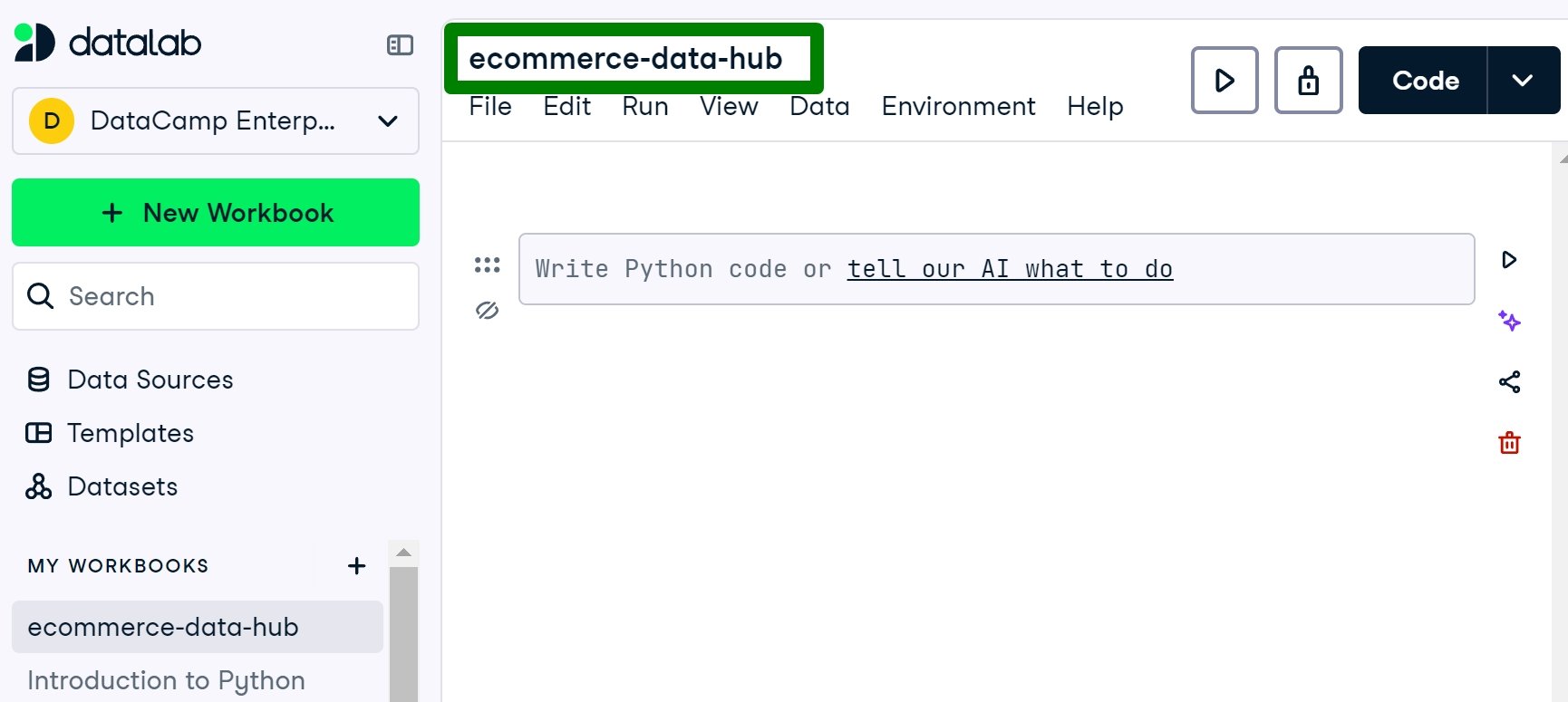This screenshot has height=702, width=1568.
Task: Toggle cell visibility eye icon
Action: pyautogui.click(x=487, y=311)
